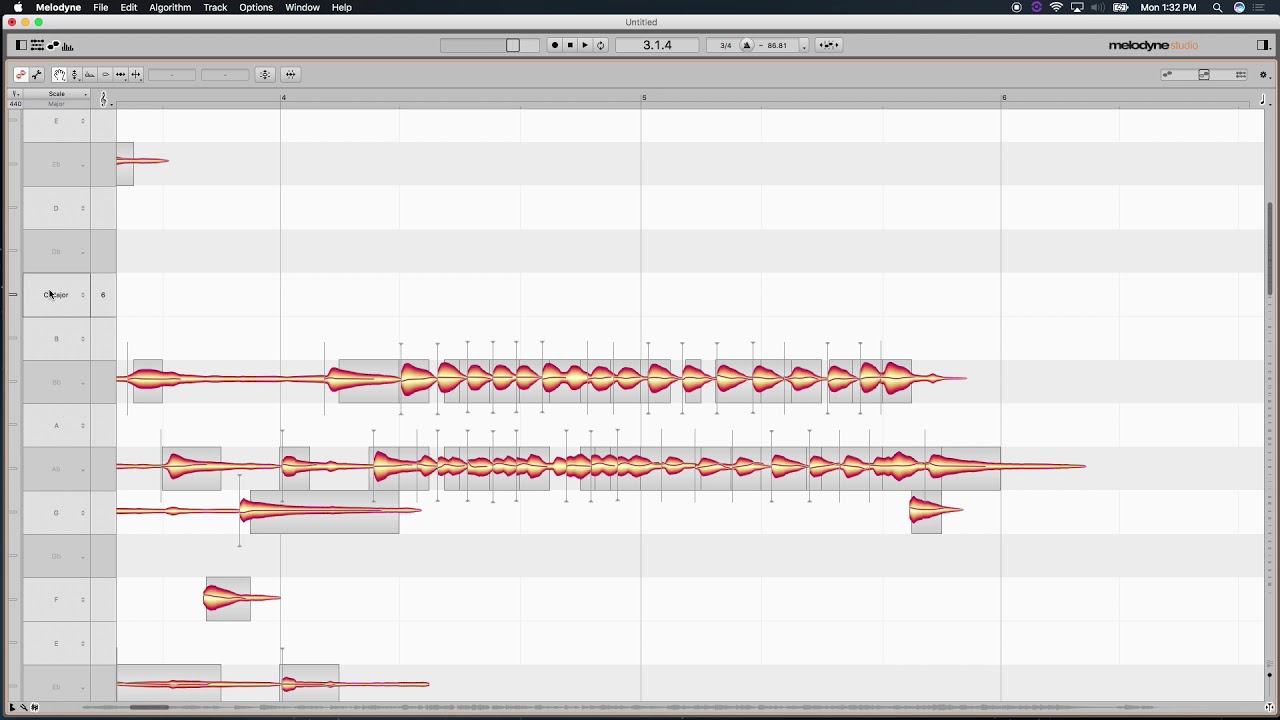The height and width of the screenshot is (720, 1280).
Task: Toggle the metronome click icon
Action: tap(746, 45)
